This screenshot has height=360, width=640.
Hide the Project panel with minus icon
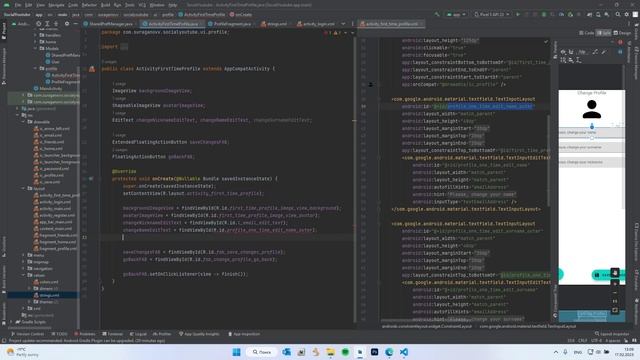click(x=76, y=24)
